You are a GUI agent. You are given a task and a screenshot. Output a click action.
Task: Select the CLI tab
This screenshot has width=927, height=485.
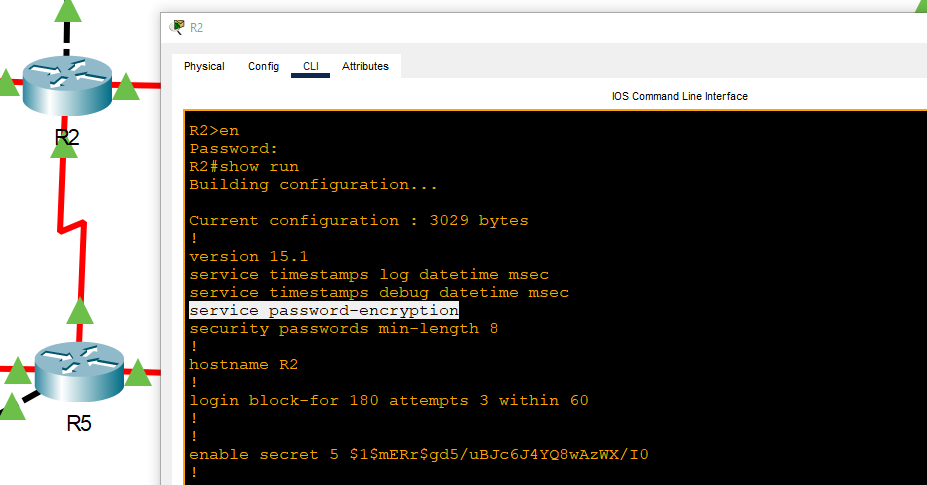pyautogui.click(x=311, y=67)
